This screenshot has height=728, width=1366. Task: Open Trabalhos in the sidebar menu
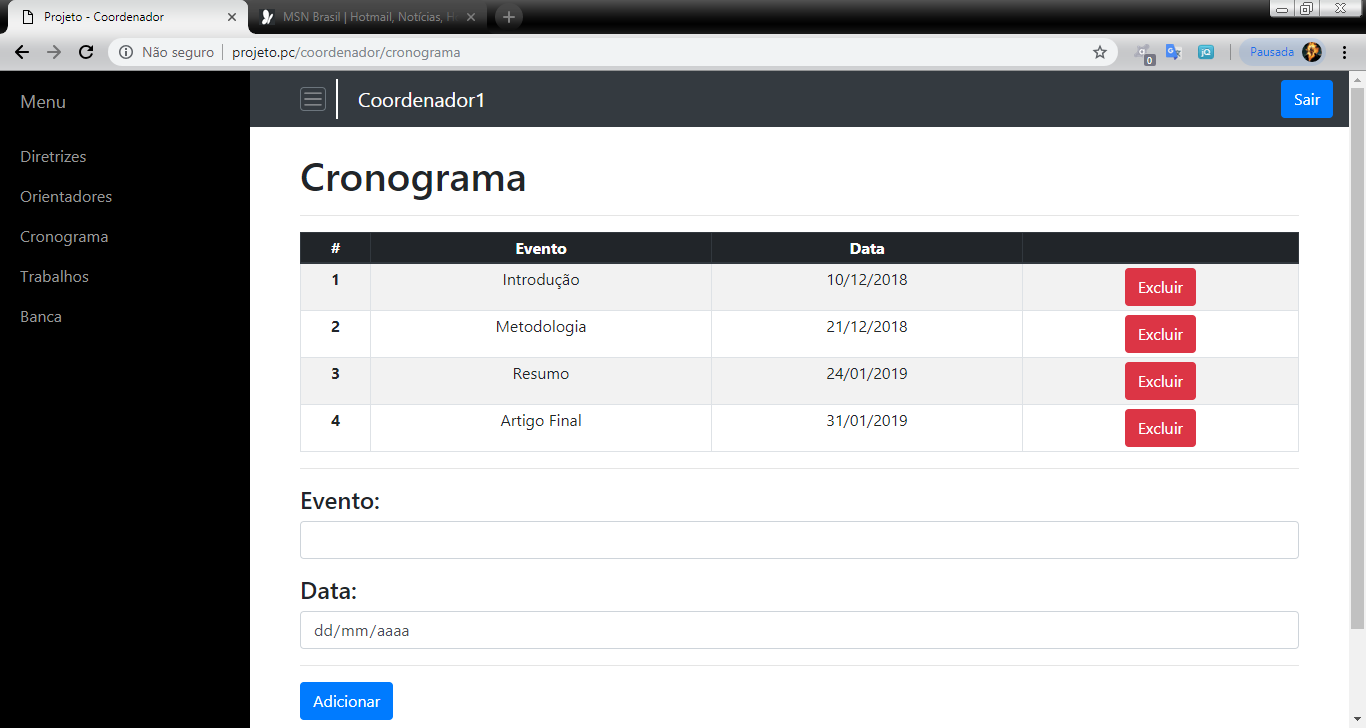pyautogui.click(x=54, y=277)
